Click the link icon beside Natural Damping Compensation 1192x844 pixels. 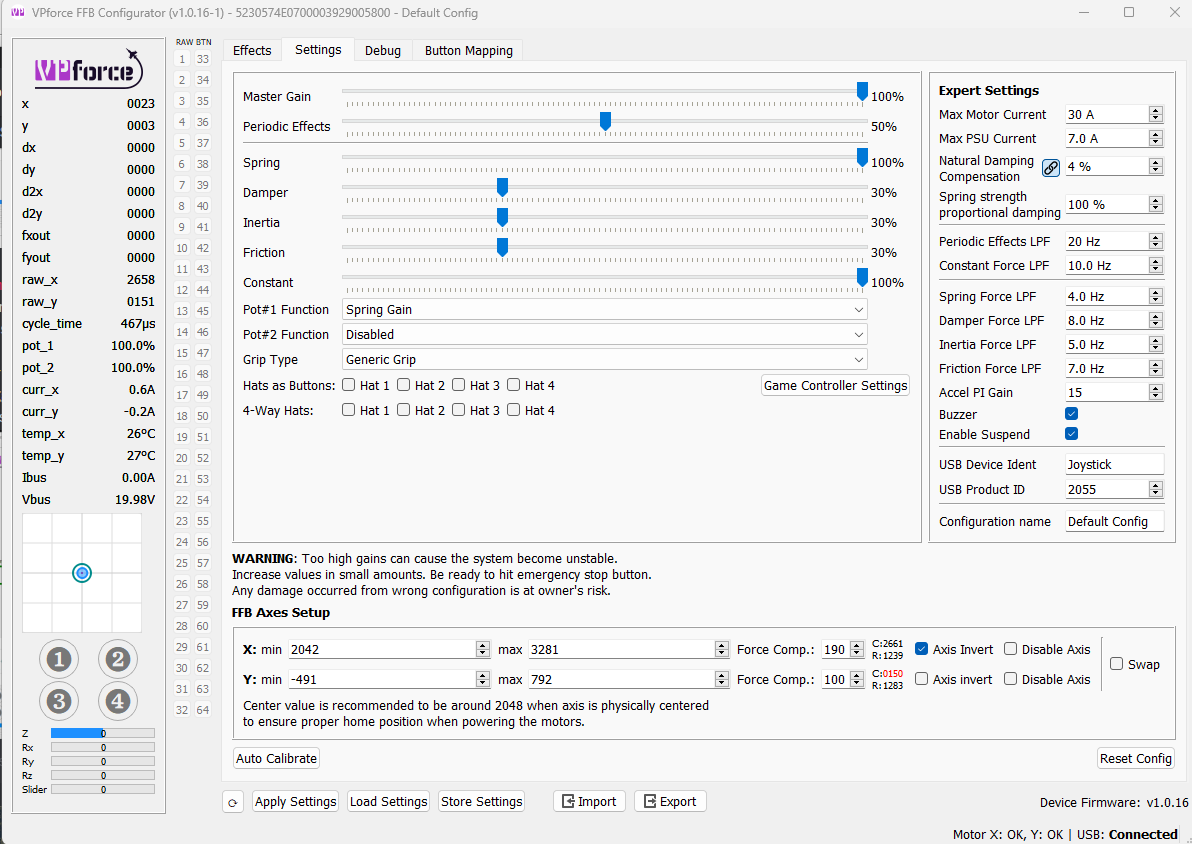pos(1050,168)
